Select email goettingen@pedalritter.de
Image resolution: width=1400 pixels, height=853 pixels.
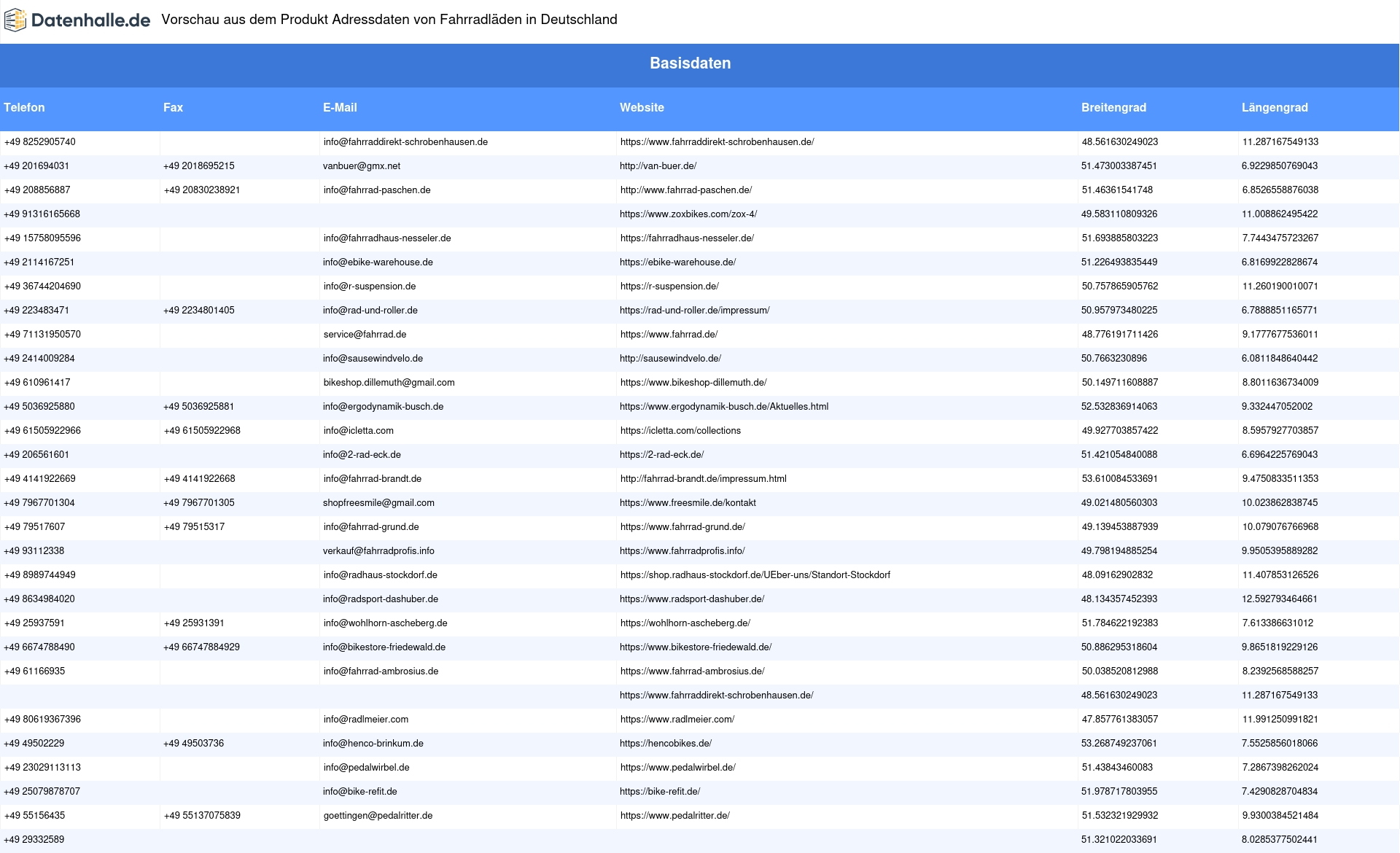click(378, 816)
